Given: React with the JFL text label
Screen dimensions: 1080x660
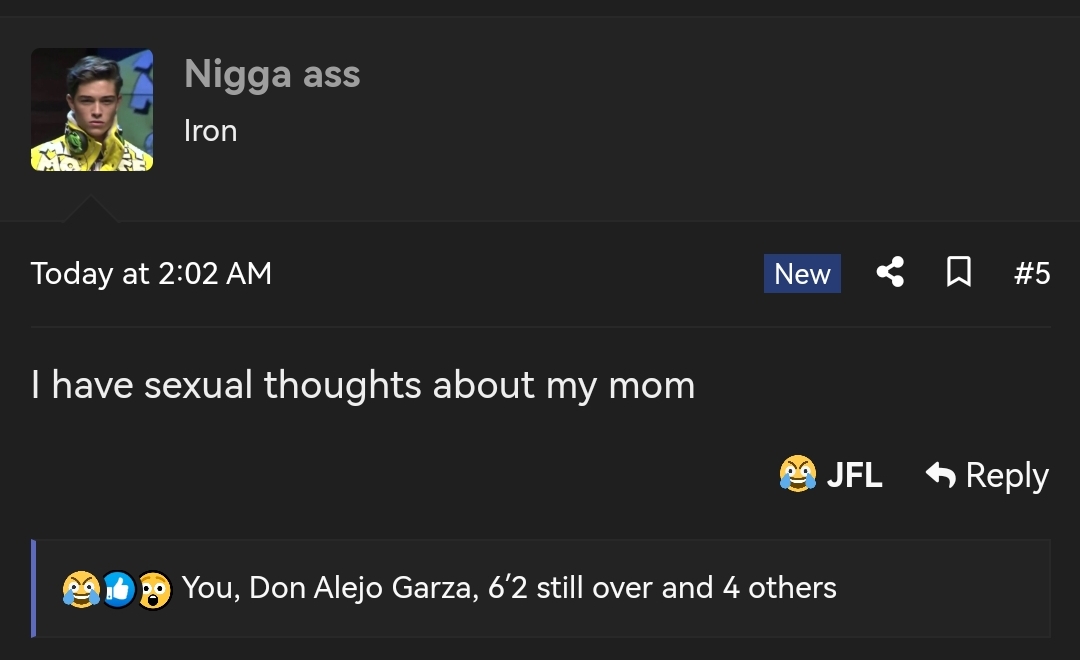Looking at the screenshot, I should coord(854,475).
